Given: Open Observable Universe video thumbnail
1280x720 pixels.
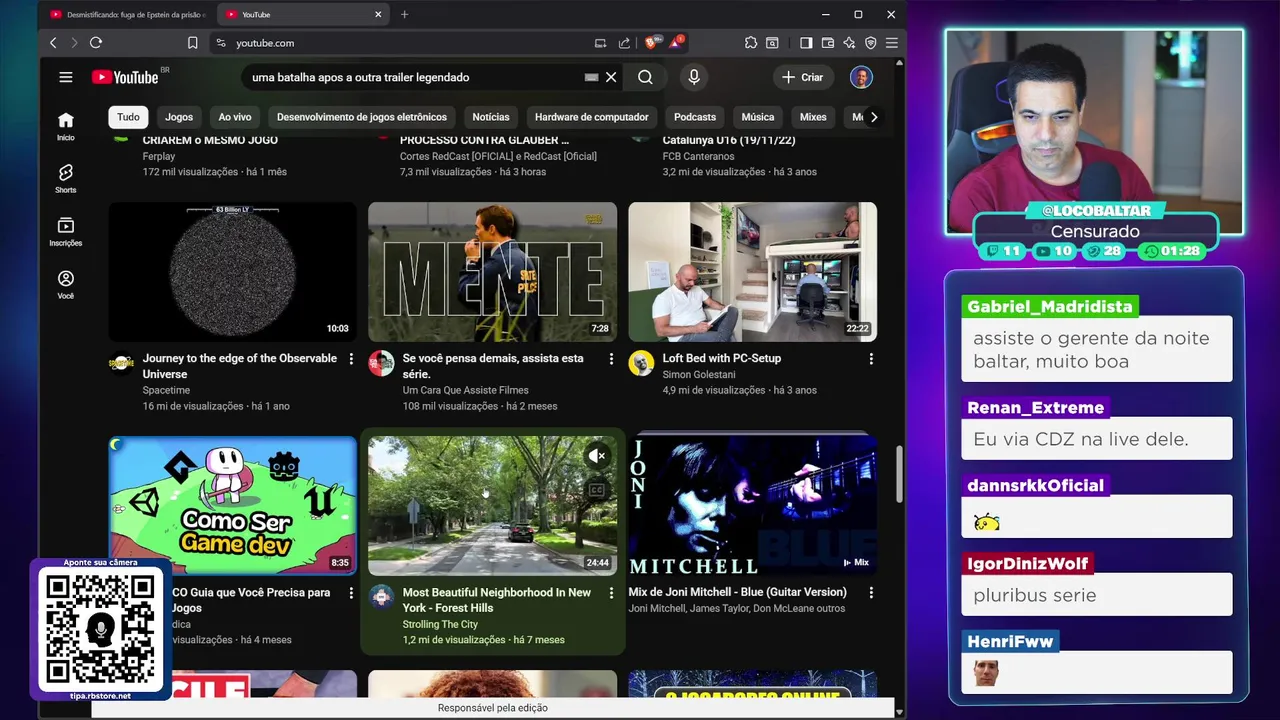Looking at the screenshot, I should [232, 272].
